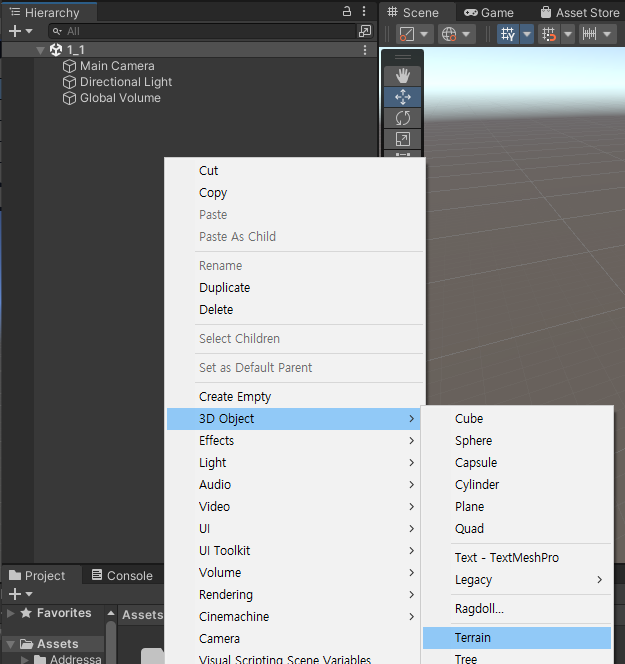Open the grid snapping dropdown arrow
Image resolution: width=625 pixels, height=664 pixels.
568,34
